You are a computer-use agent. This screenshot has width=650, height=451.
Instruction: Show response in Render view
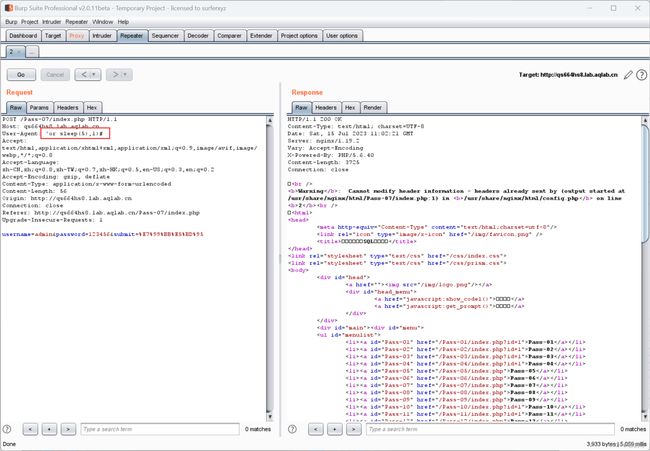pos(373,107)
